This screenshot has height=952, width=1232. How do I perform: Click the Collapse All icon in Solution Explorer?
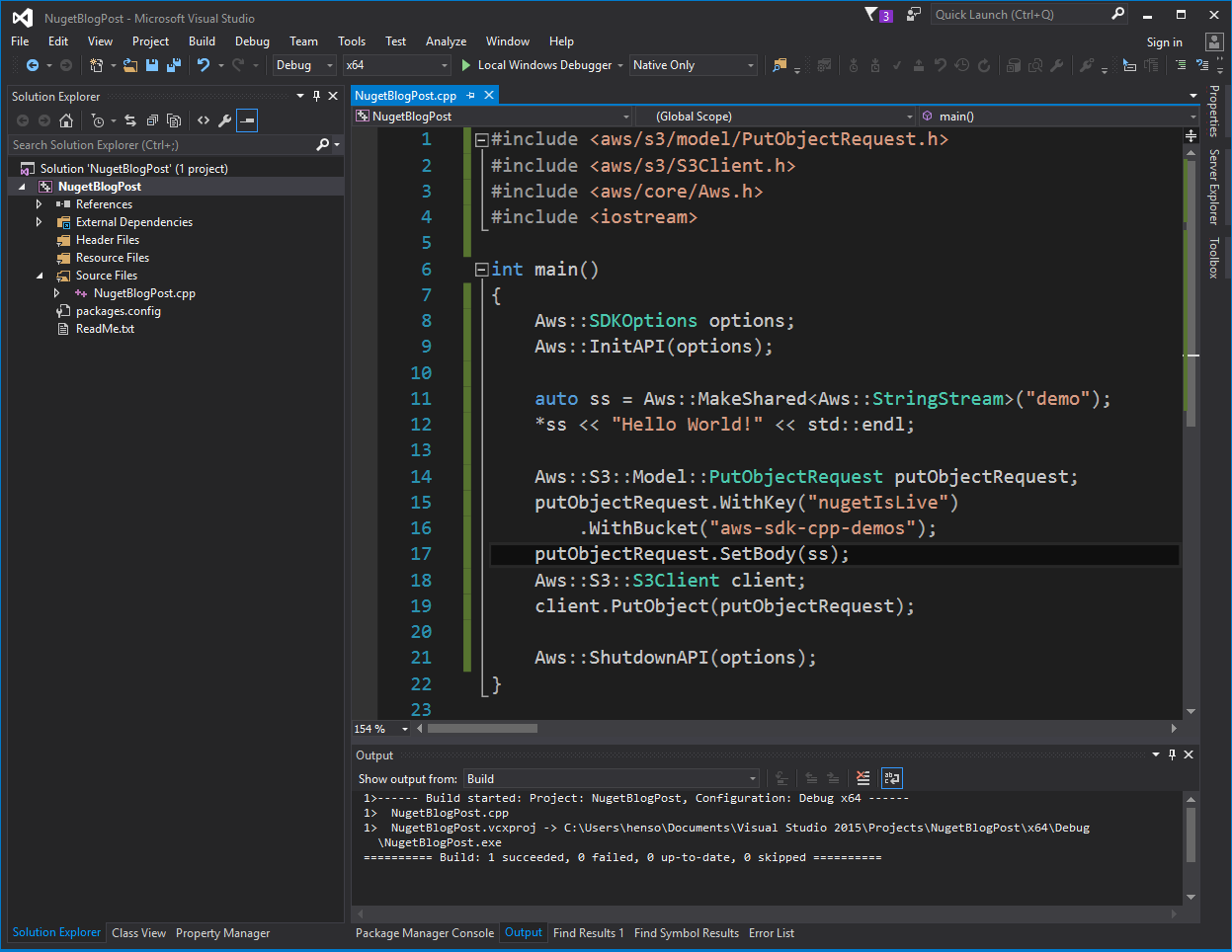coord(152,120)
